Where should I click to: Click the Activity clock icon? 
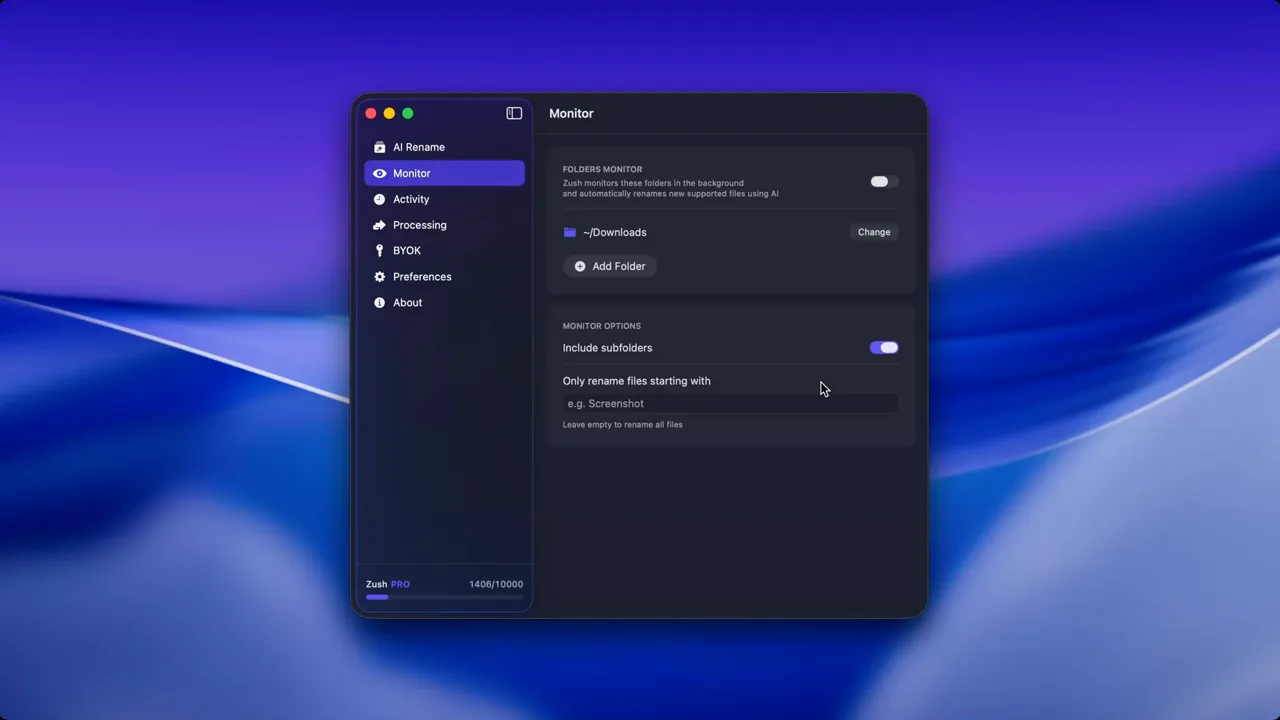[x=379, y=199]
